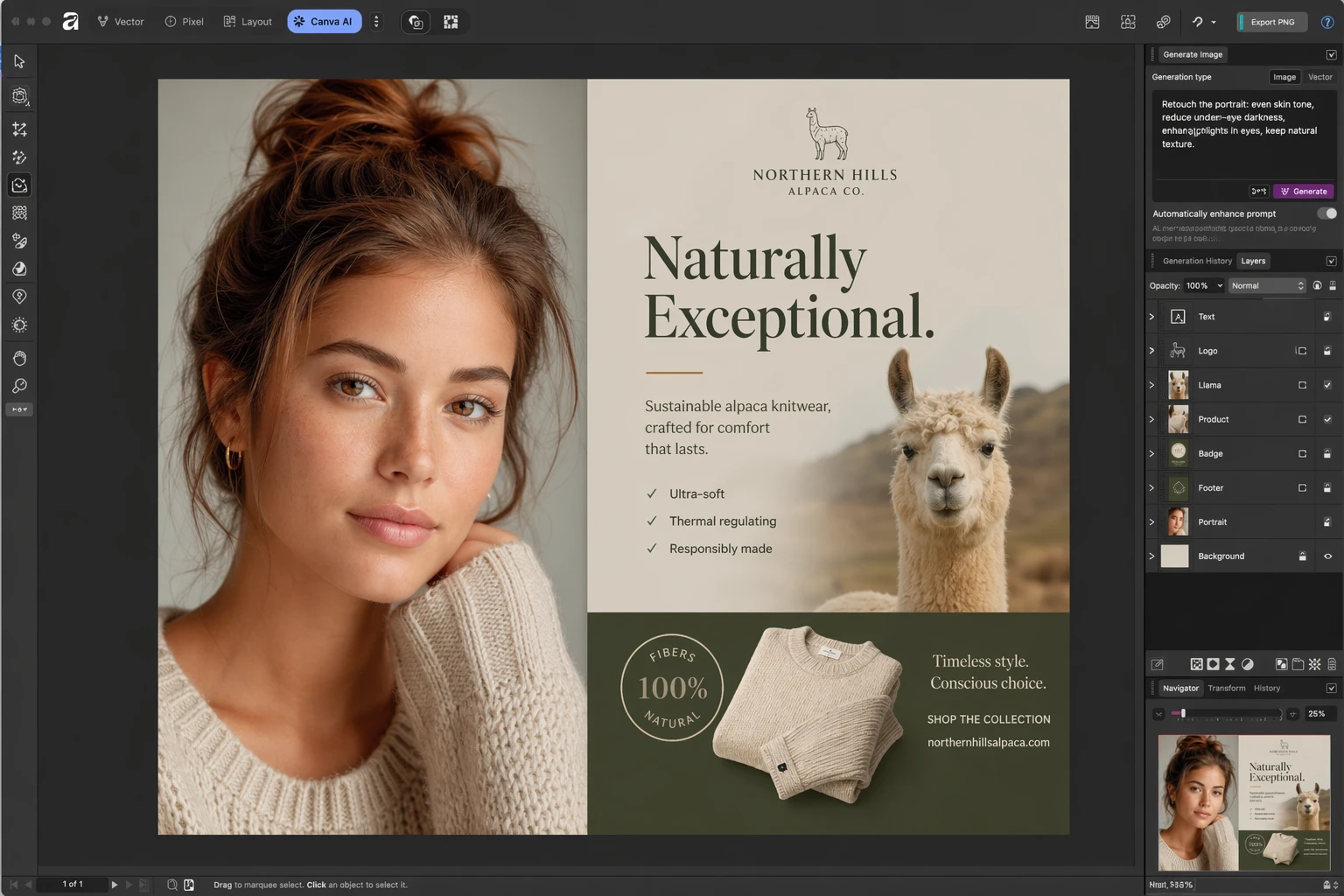Viewport: 1344px width, 896px height.
Task: Click the Navigator preview thumbnail
Action: 1243,802
